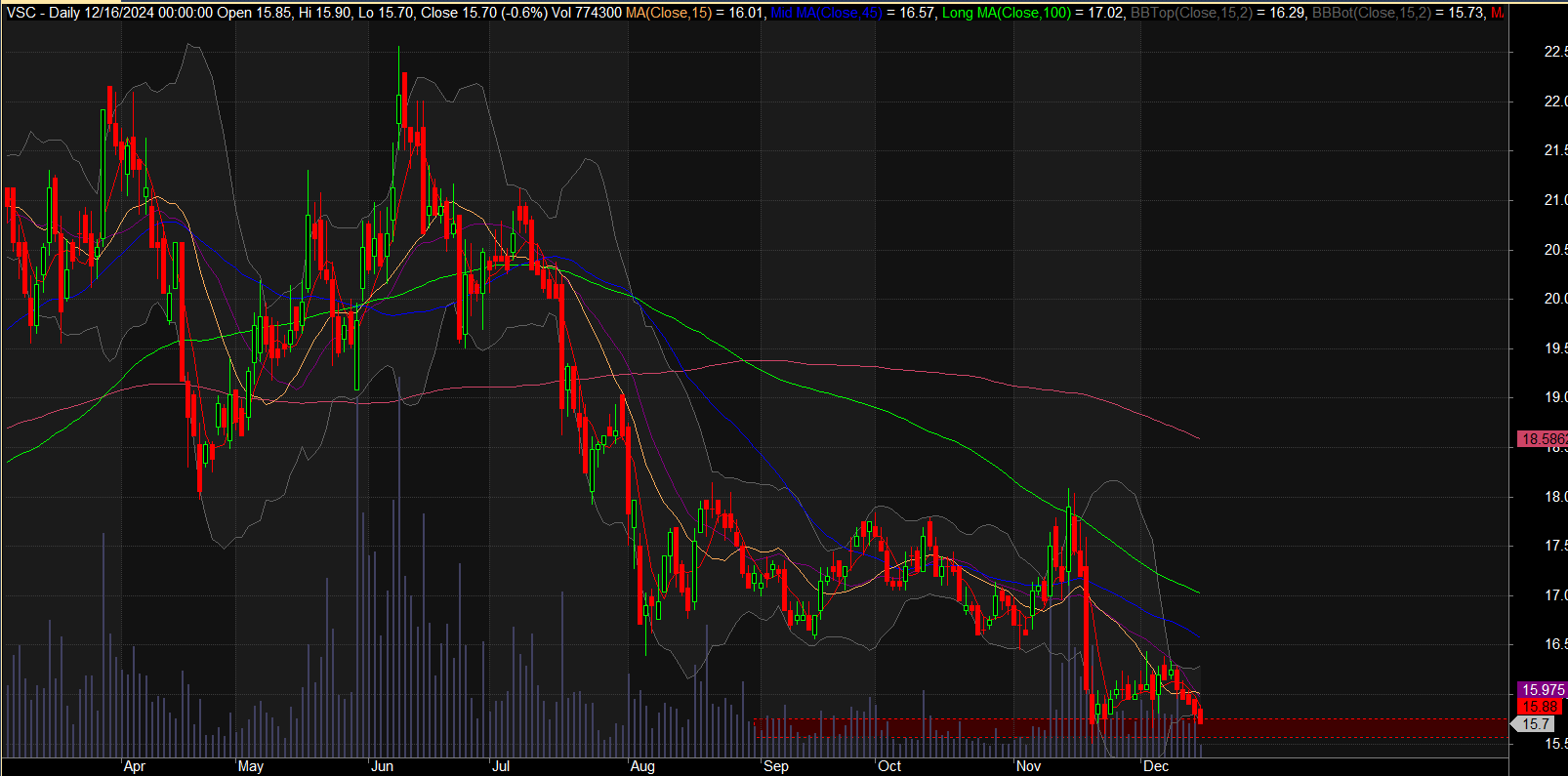Click the 'Apr' month label on the time axis

[135, 766]
